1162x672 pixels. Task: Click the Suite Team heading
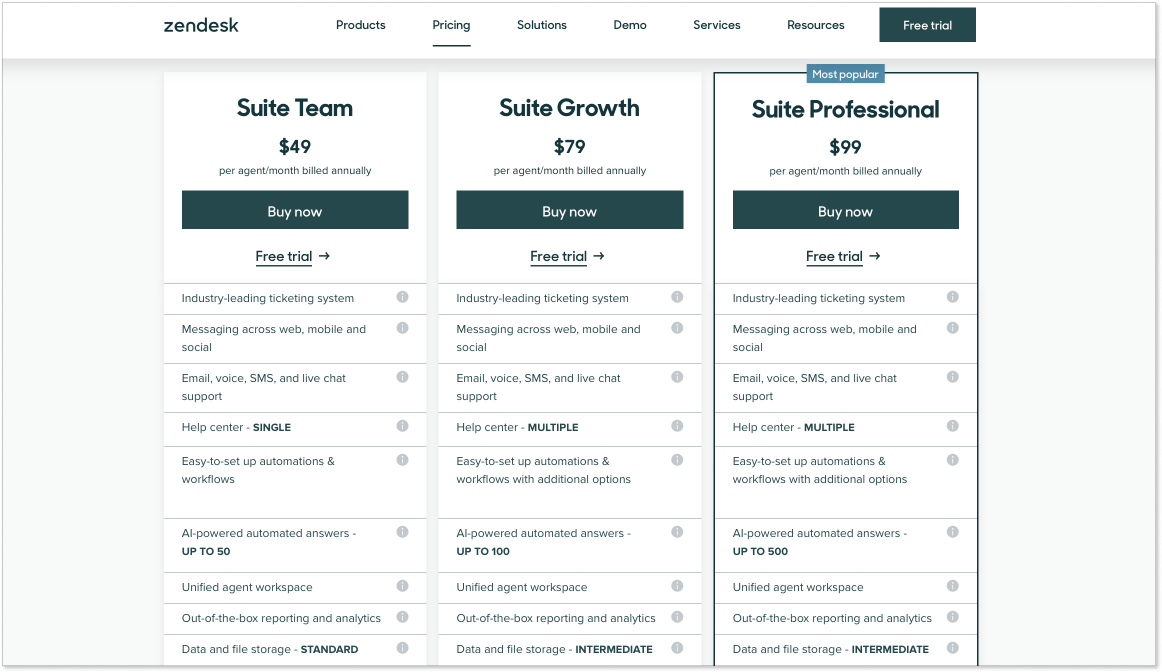[x=295, y=108]
